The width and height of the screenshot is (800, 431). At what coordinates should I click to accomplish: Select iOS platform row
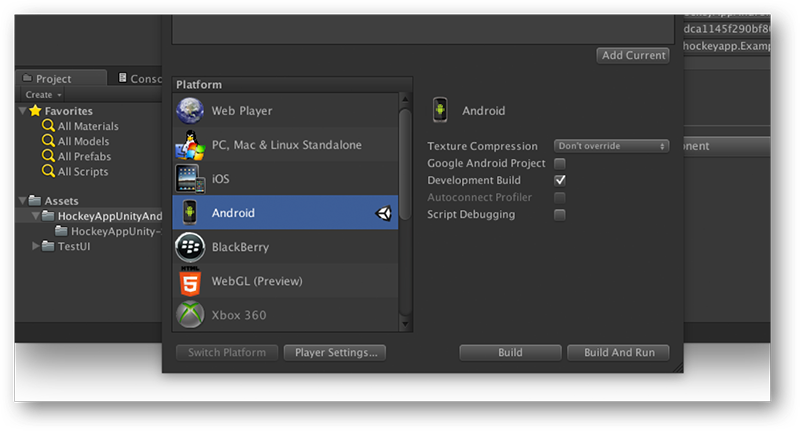285,179
